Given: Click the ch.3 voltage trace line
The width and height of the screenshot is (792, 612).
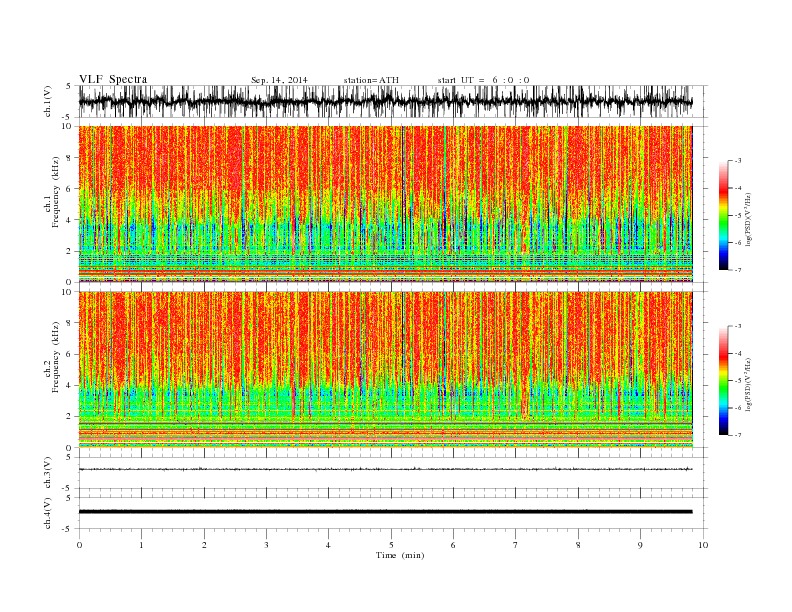Looking at the screenshot, I should [385, 469].
